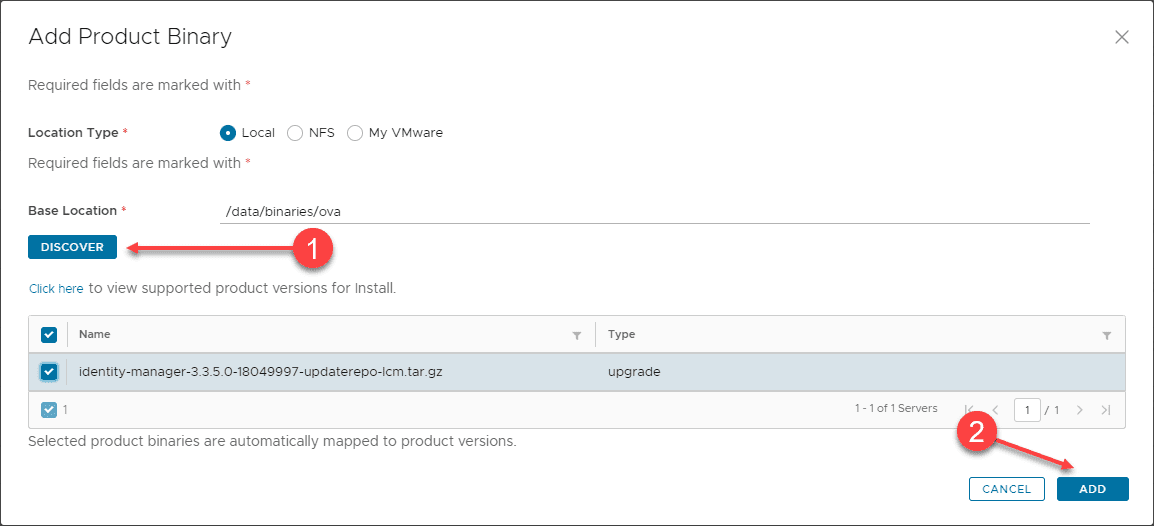
Task: Uncheck the identity-manager binary row checkbox
Action: click(x=49, y=372)
